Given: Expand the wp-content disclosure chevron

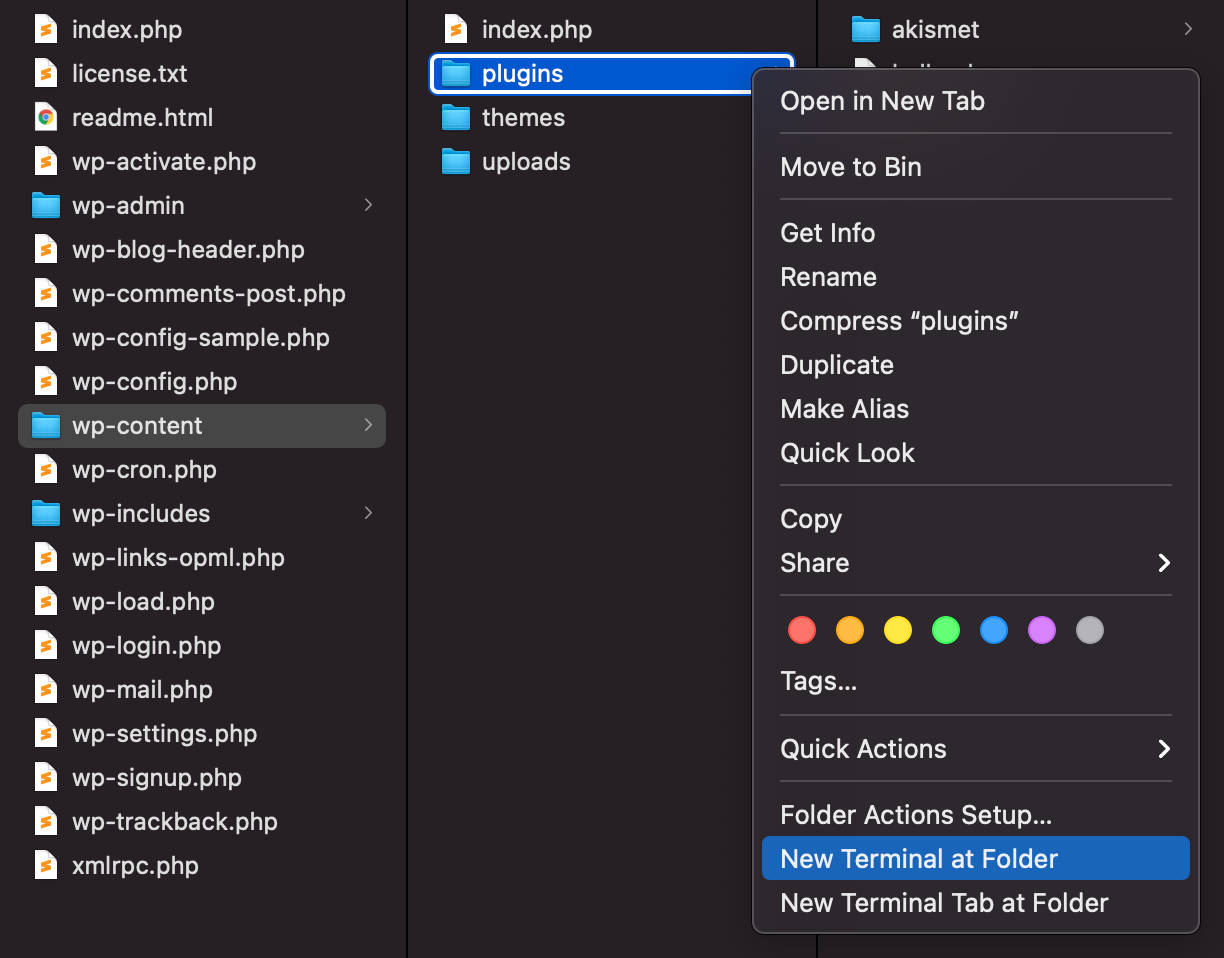Looking at the screenshot, I should (x=368, y=425).
